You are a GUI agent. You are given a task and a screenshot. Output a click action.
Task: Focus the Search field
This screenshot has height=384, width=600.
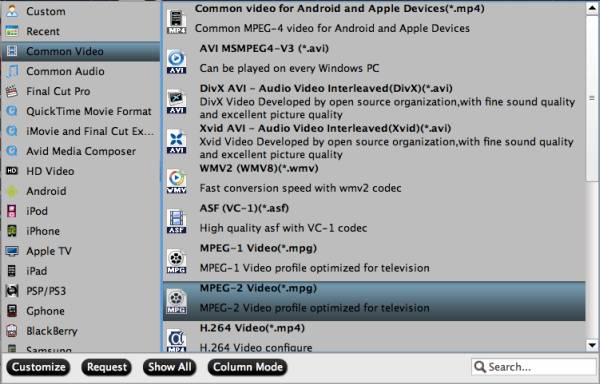pos(533,367)
